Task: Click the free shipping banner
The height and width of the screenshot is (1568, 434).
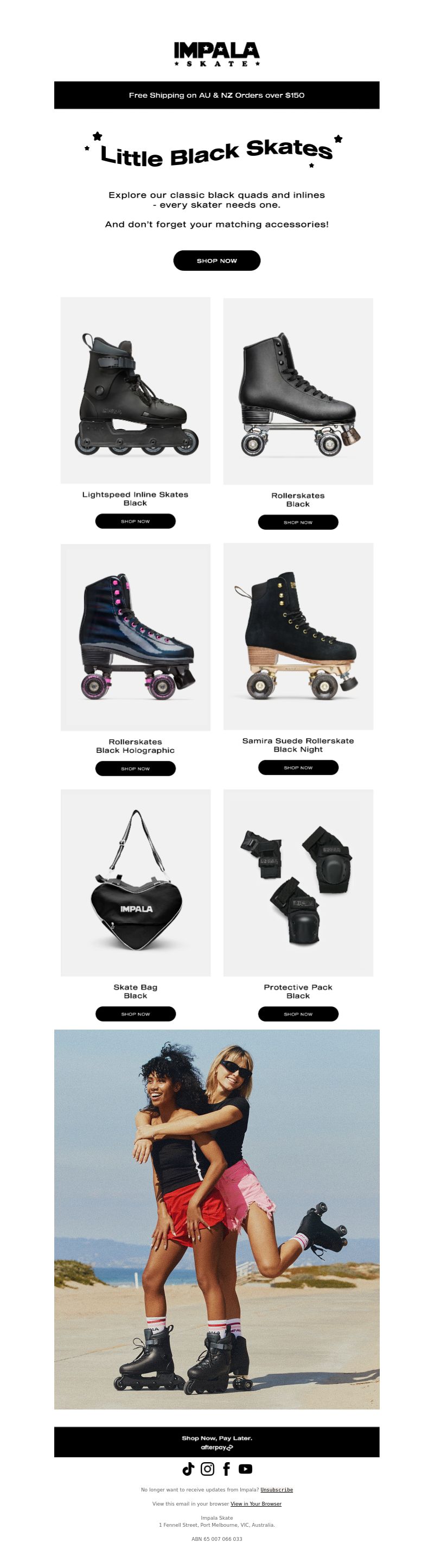Action: (216, 95)
